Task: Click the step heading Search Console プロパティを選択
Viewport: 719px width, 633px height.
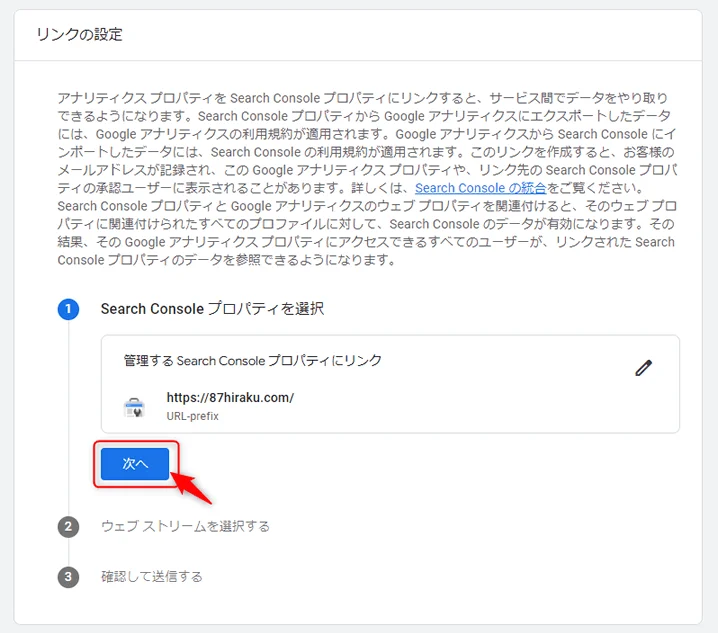Action: [212, 309]
